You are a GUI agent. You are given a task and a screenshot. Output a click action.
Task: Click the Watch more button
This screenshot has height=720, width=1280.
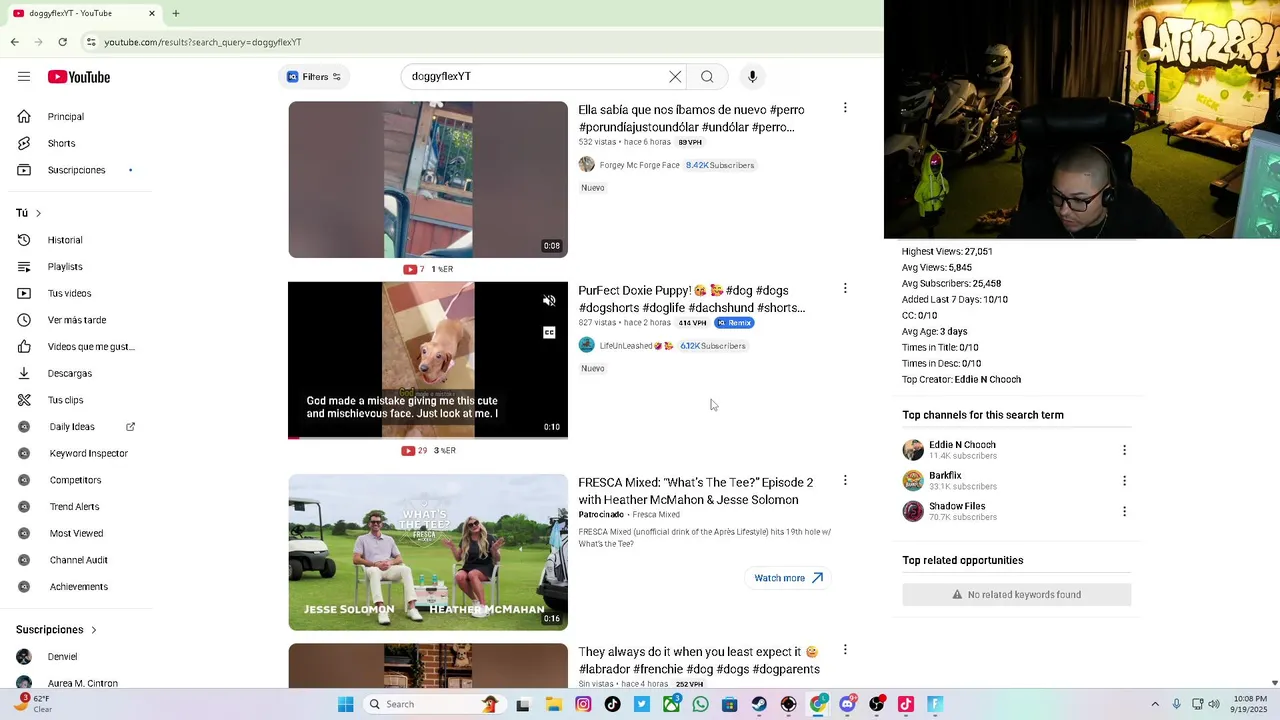click(788, 578)
